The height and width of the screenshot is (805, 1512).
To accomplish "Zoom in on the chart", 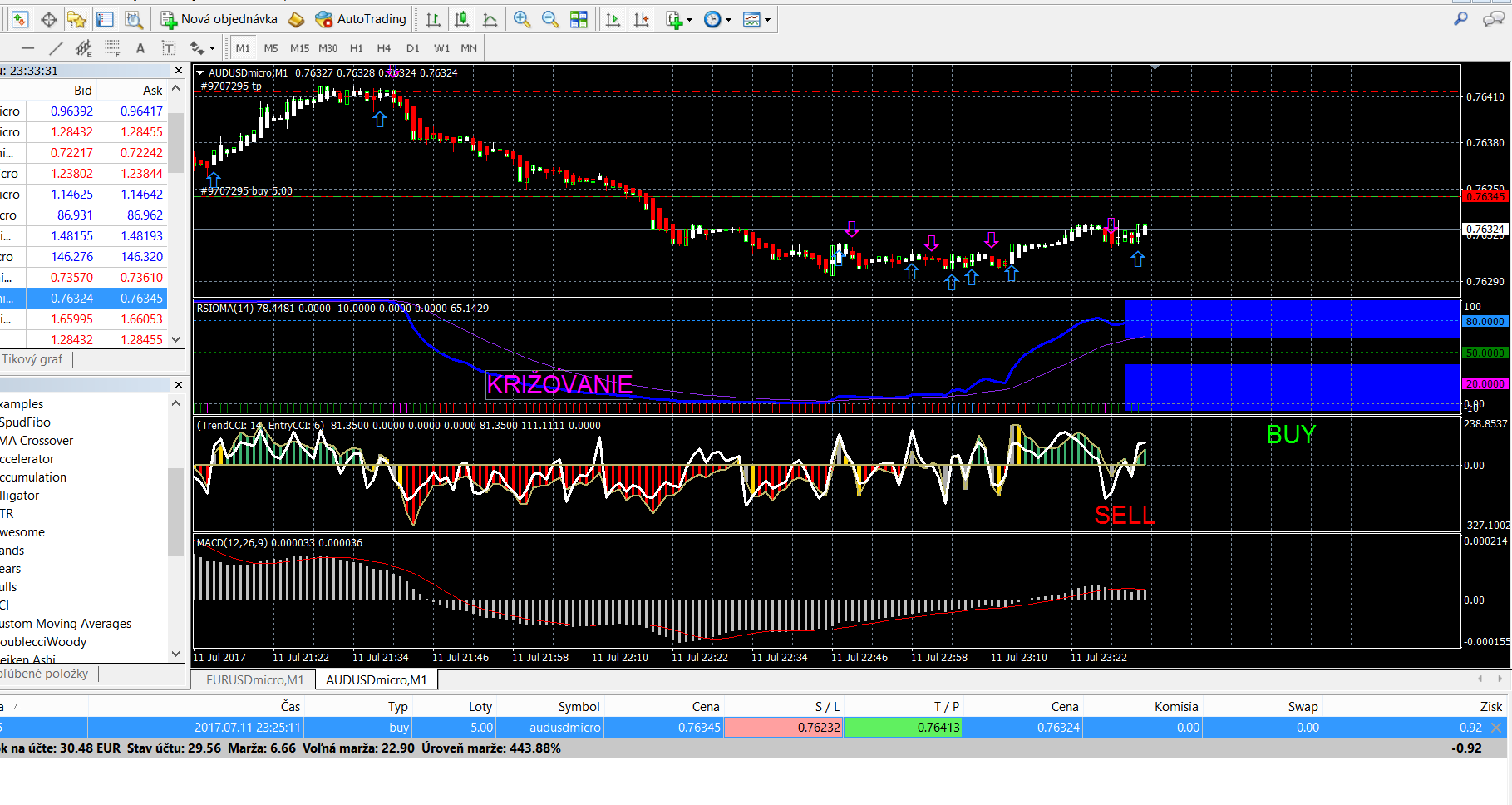I will coord(522,19).
